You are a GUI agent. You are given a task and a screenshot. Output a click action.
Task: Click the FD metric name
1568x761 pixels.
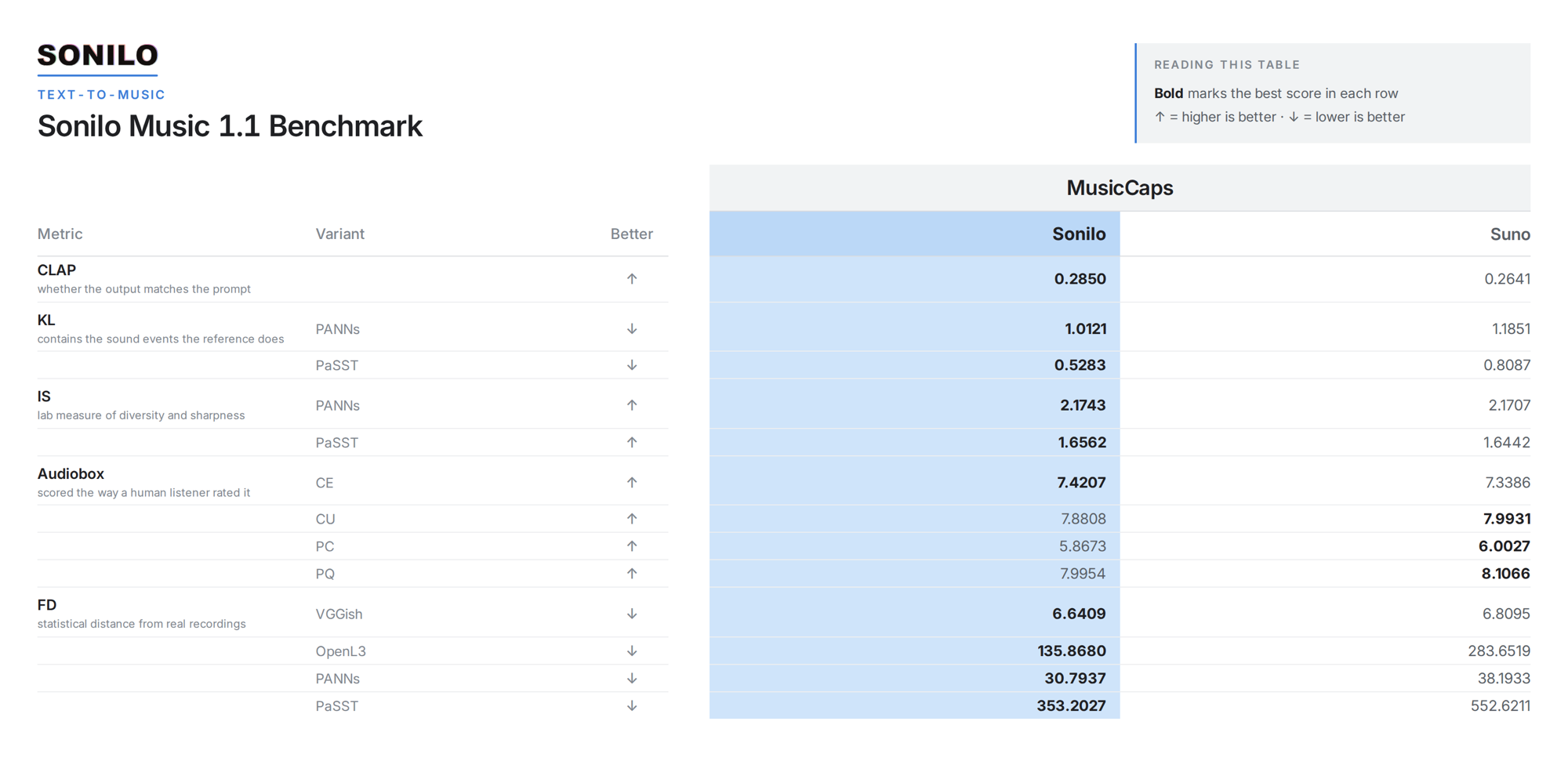click(x=47, y=605)
